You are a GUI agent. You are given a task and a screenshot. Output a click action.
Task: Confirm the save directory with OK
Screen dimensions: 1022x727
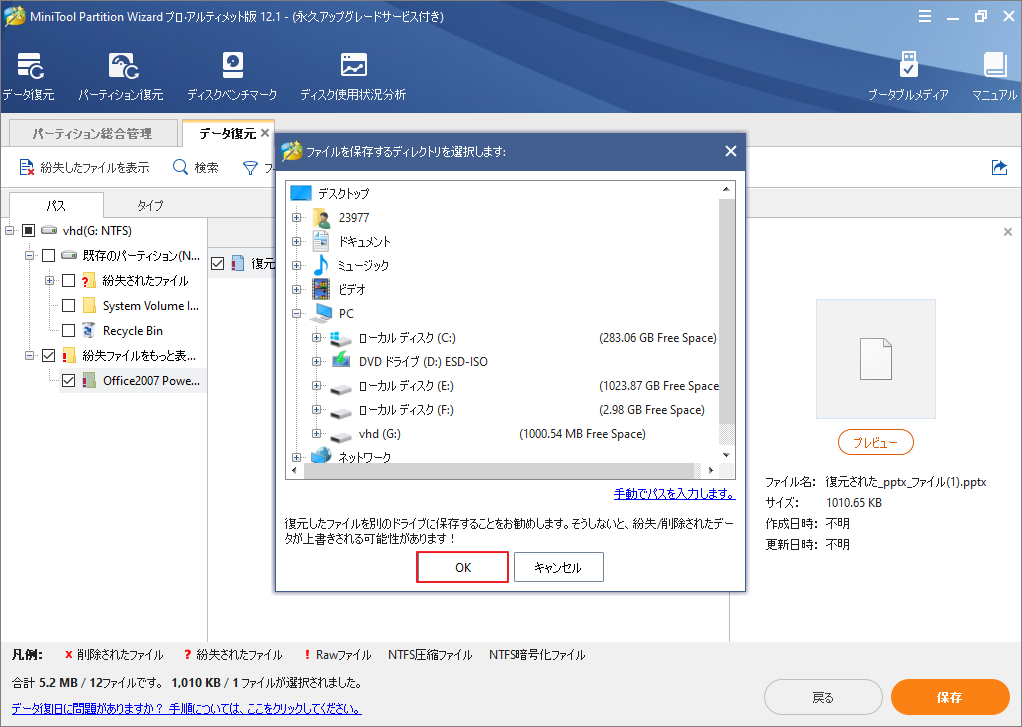(462, 566)
